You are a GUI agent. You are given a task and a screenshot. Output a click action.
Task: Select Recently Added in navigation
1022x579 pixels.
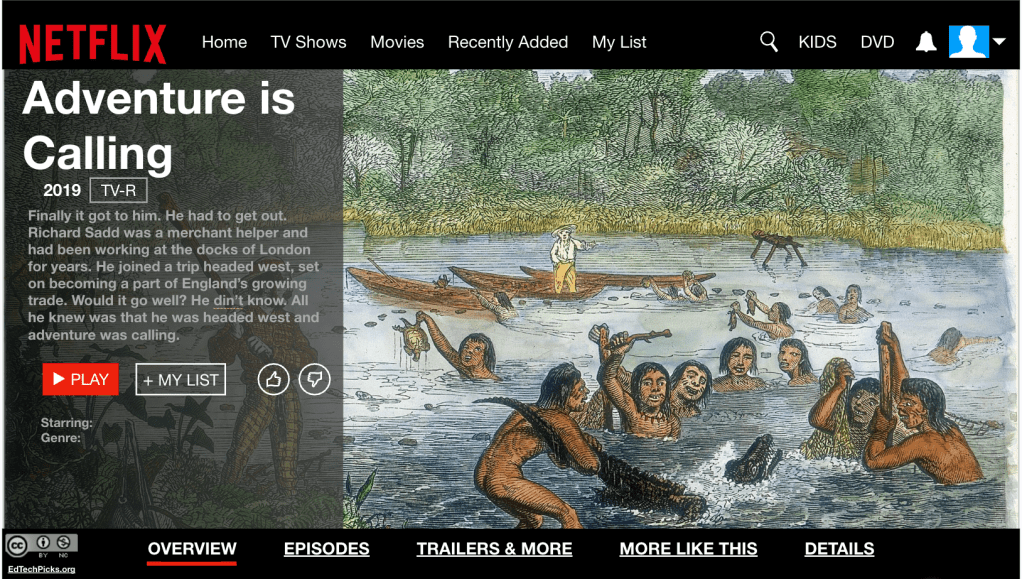508,42
